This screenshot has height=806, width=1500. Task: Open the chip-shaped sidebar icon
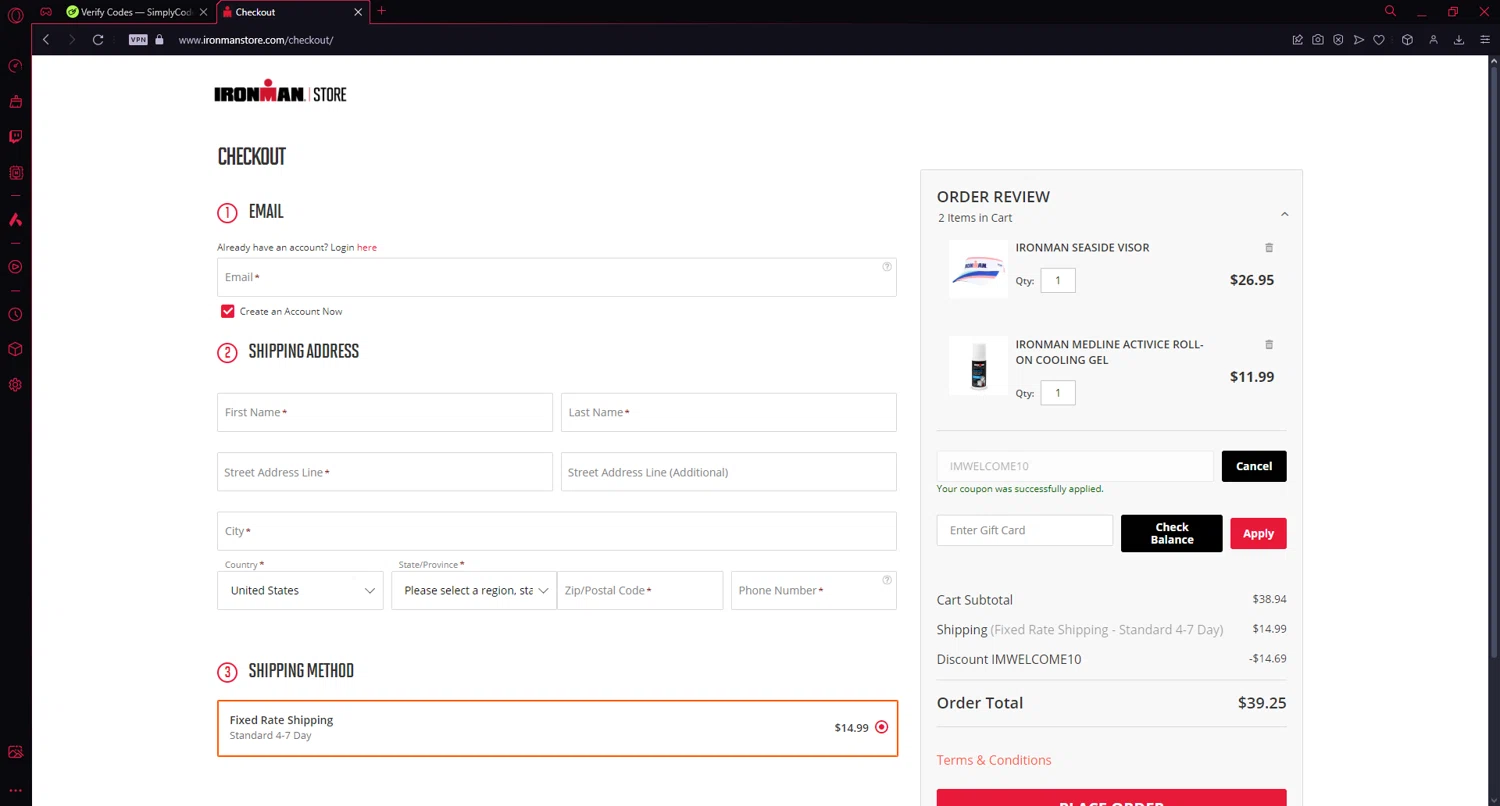tap(15, 173)
